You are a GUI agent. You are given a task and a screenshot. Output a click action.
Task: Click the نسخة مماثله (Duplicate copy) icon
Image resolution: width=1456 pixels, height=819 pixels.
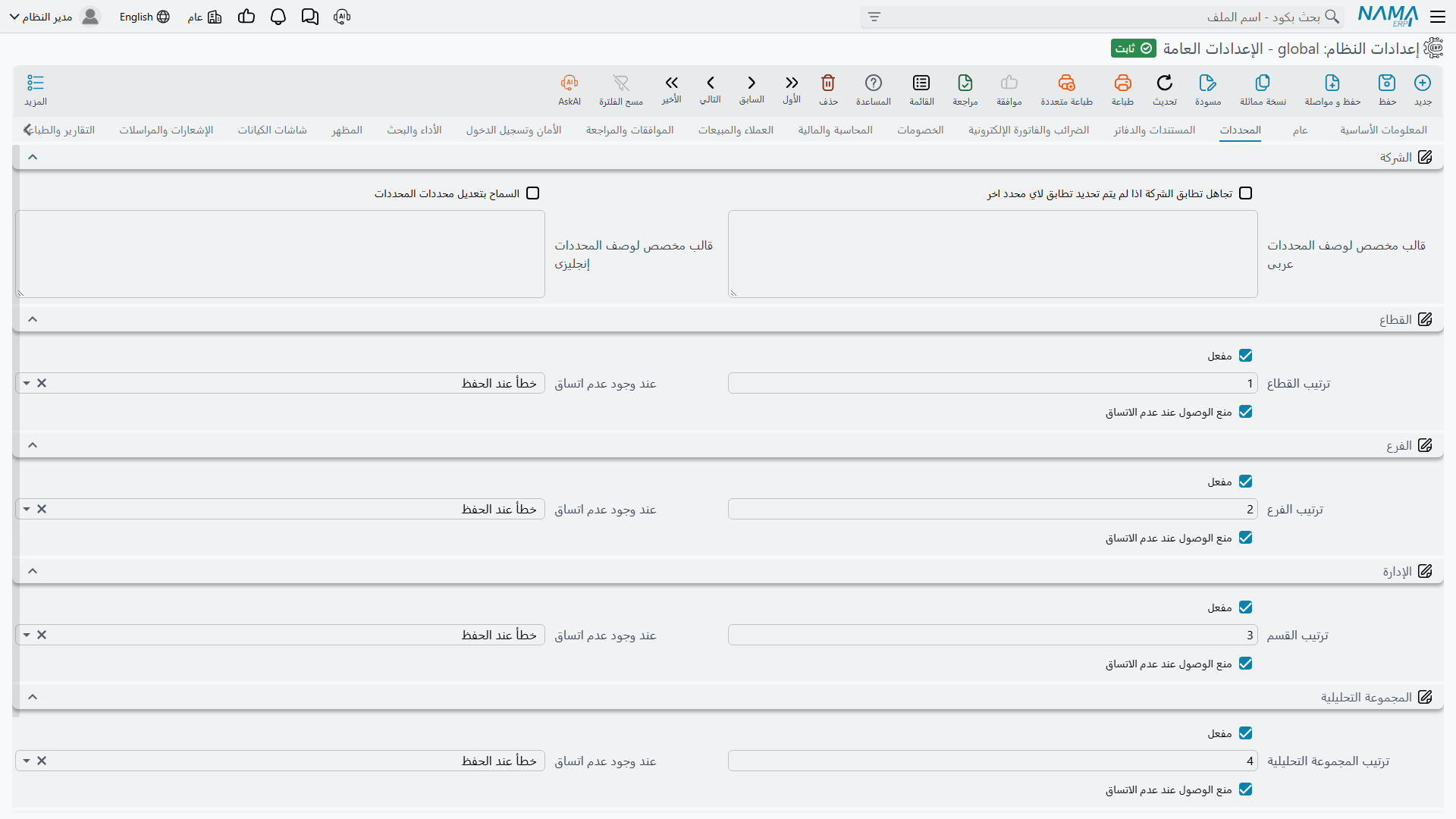[1263, 83]
